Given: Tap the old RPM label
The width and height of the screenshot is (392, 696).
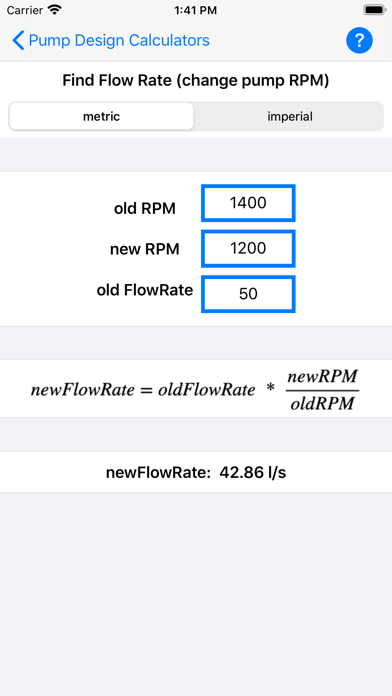Looking at the screenshot, I should 145,208.
